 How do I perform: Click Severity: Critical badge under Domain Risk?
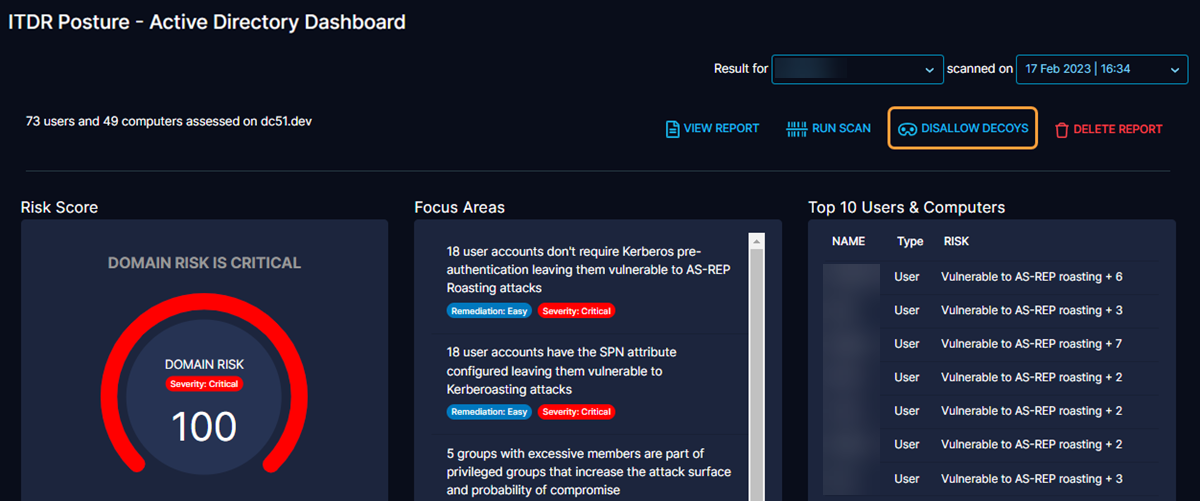(x=204, y=384)
